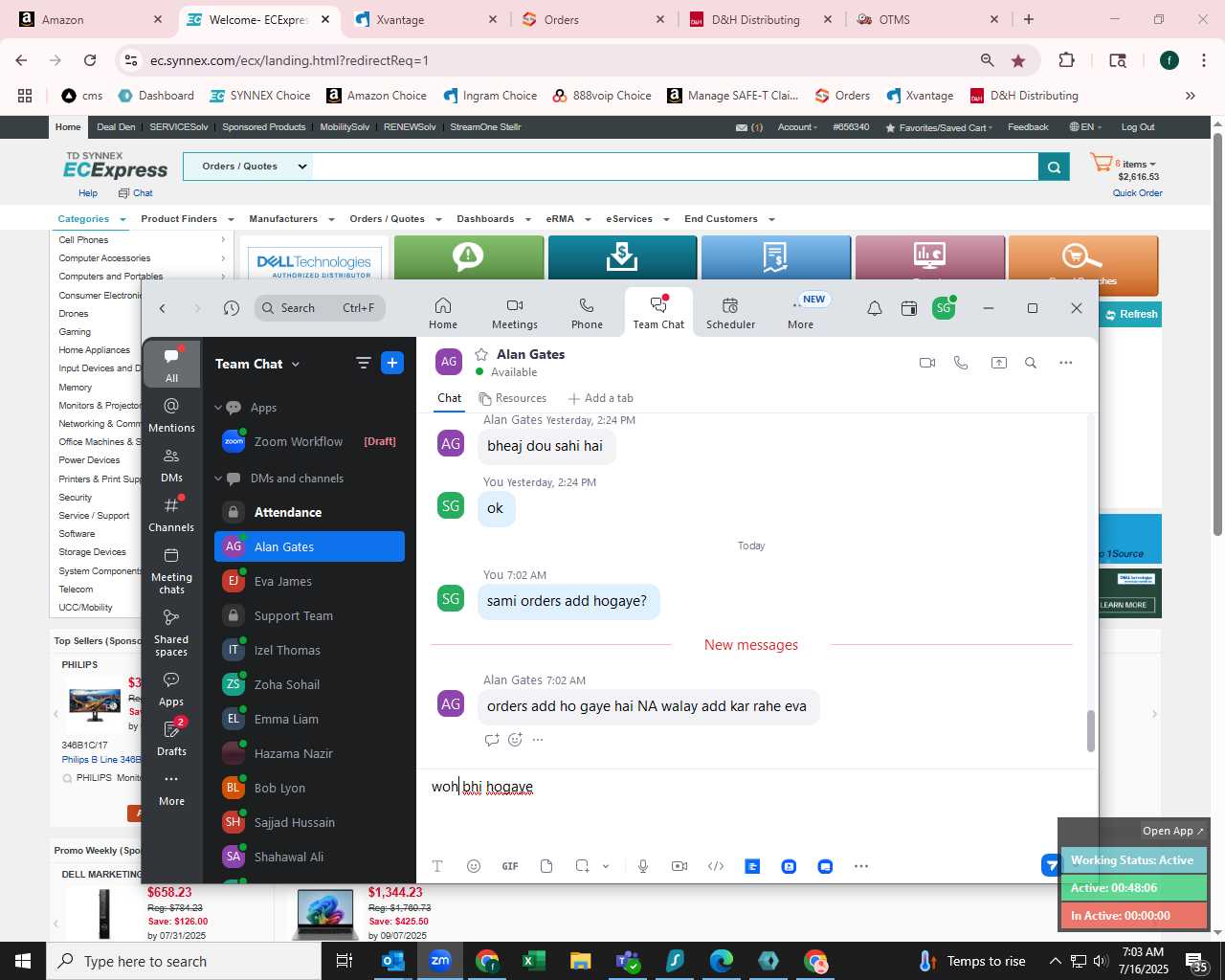
Task: Open Zoom history clock icon
Action: [x=232, y=308]
